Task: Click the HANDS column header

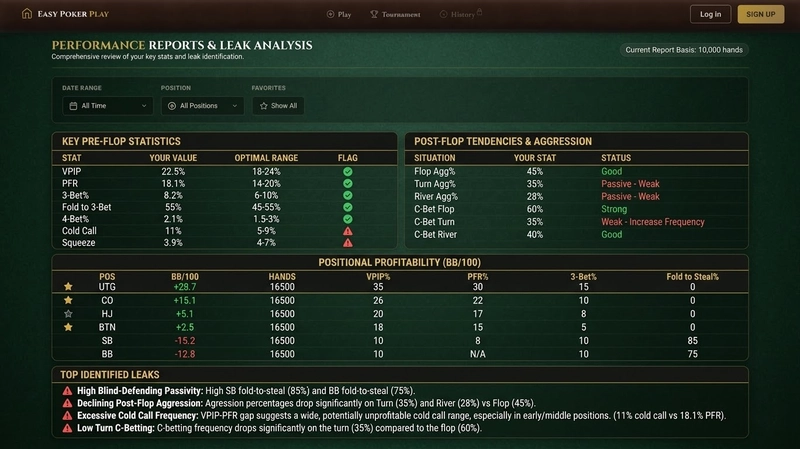Action: click(x=282, y=277)
